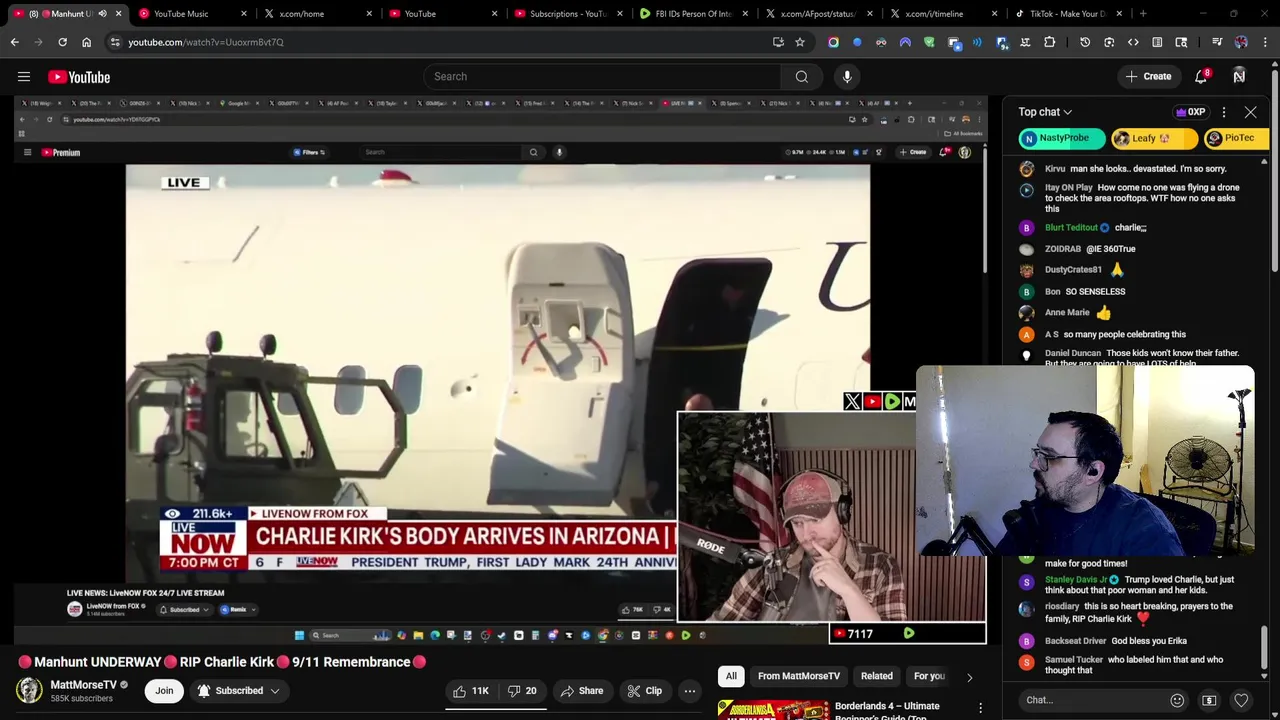Screen dimensions: 1280x720
Task: Open the browser history clock icon
Action: (x=1085, y=42)
